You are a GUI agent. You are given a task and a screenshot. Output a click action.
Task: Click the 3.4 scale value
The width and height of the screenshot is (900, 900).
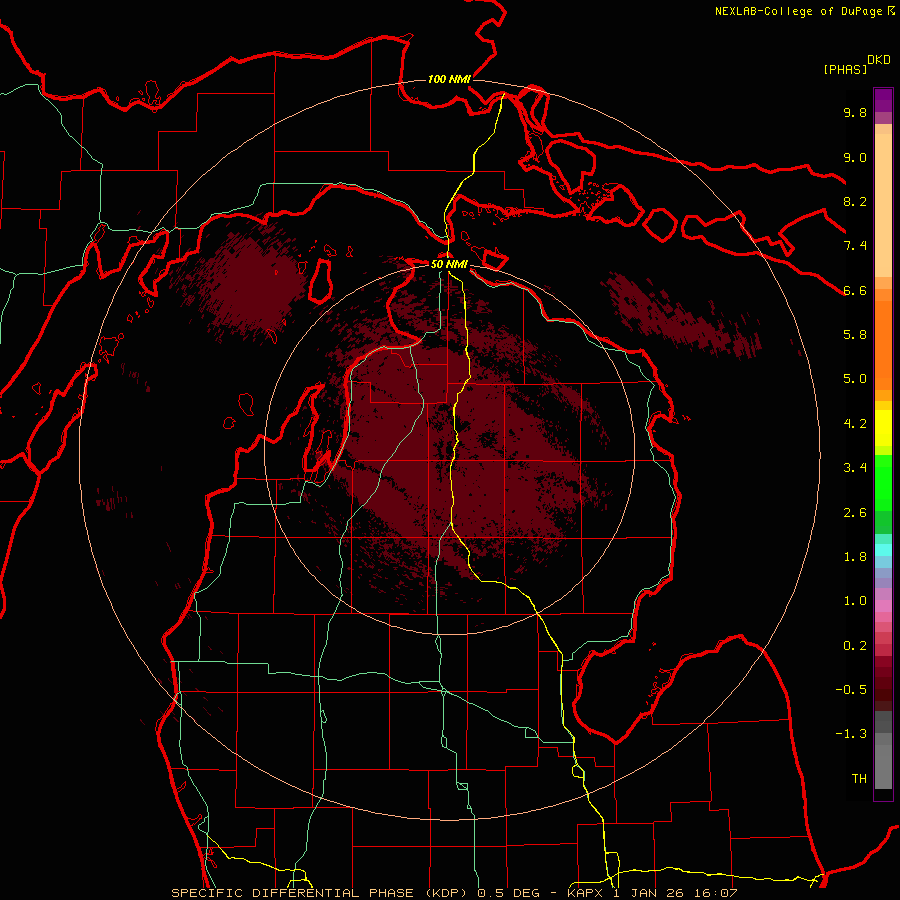pyautogui.click(x=855, y=467)
